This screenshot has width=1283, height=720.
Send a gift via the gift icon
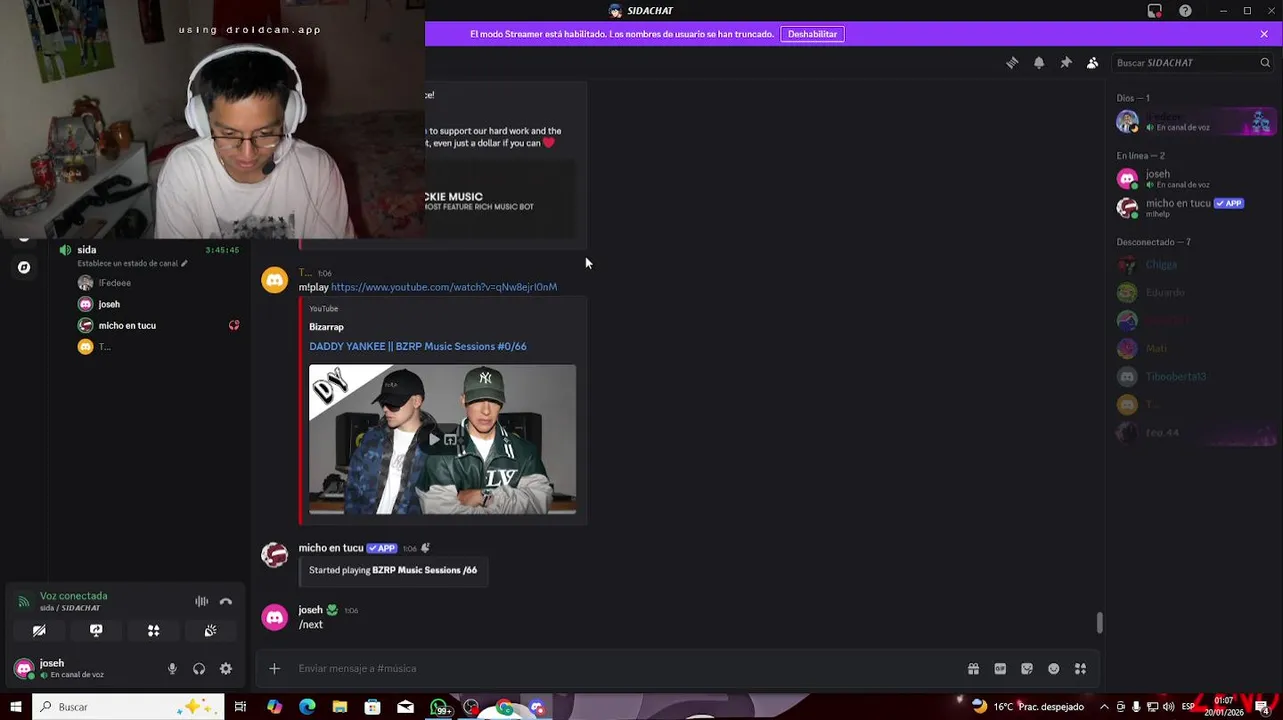click(x=973, y=669)
